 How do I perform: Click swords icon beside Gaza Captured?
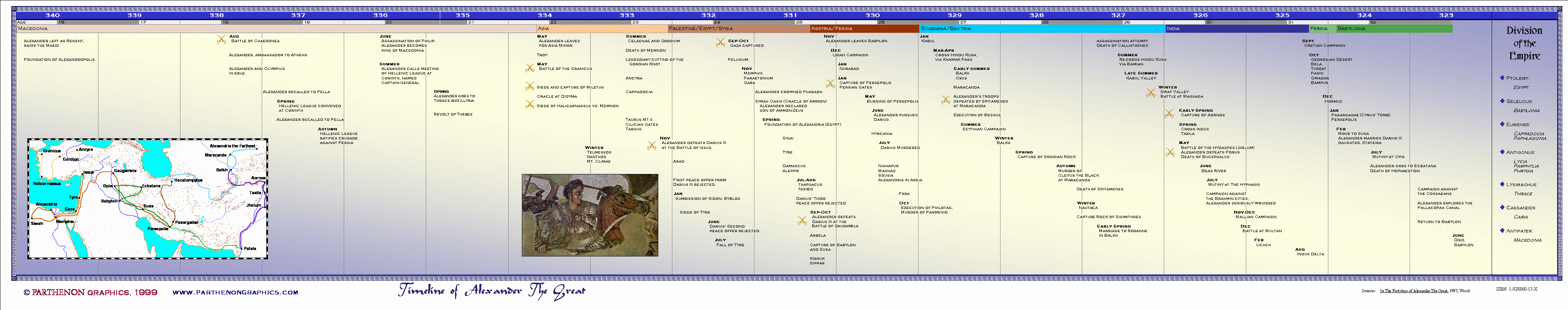point(721,43)
